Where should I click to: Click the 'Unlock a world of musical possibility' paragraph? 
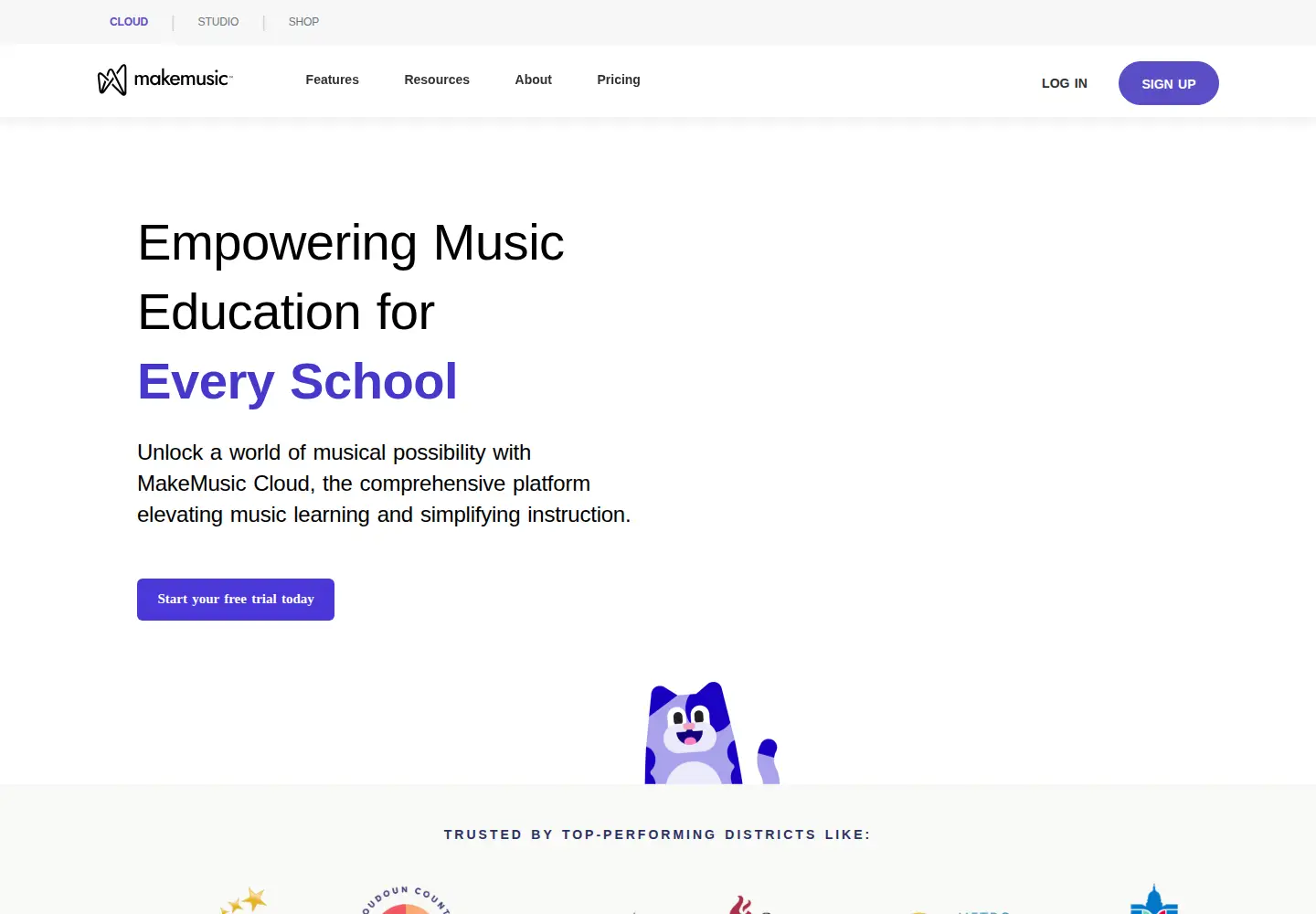(x=384, y=484)
